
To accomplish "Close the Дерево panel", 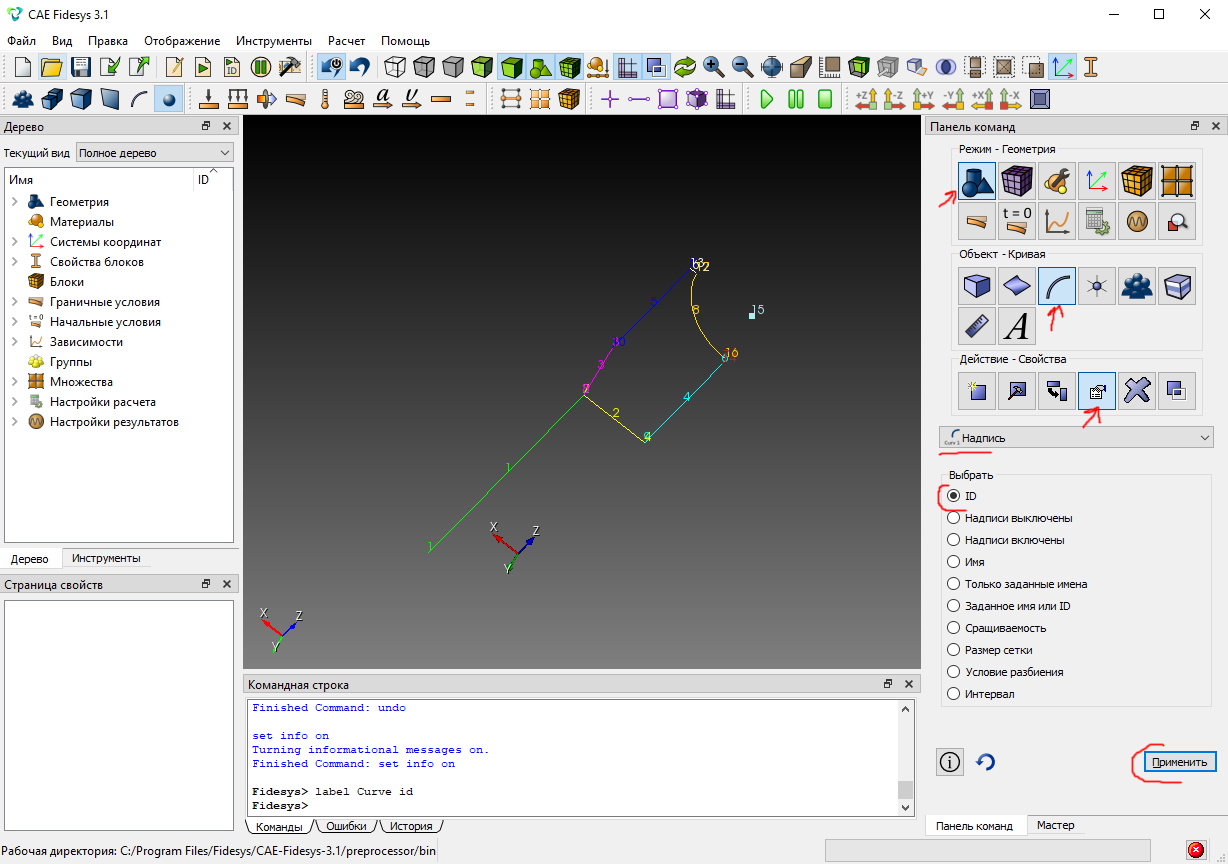I will pyautogui.click(x=227, y=127).
